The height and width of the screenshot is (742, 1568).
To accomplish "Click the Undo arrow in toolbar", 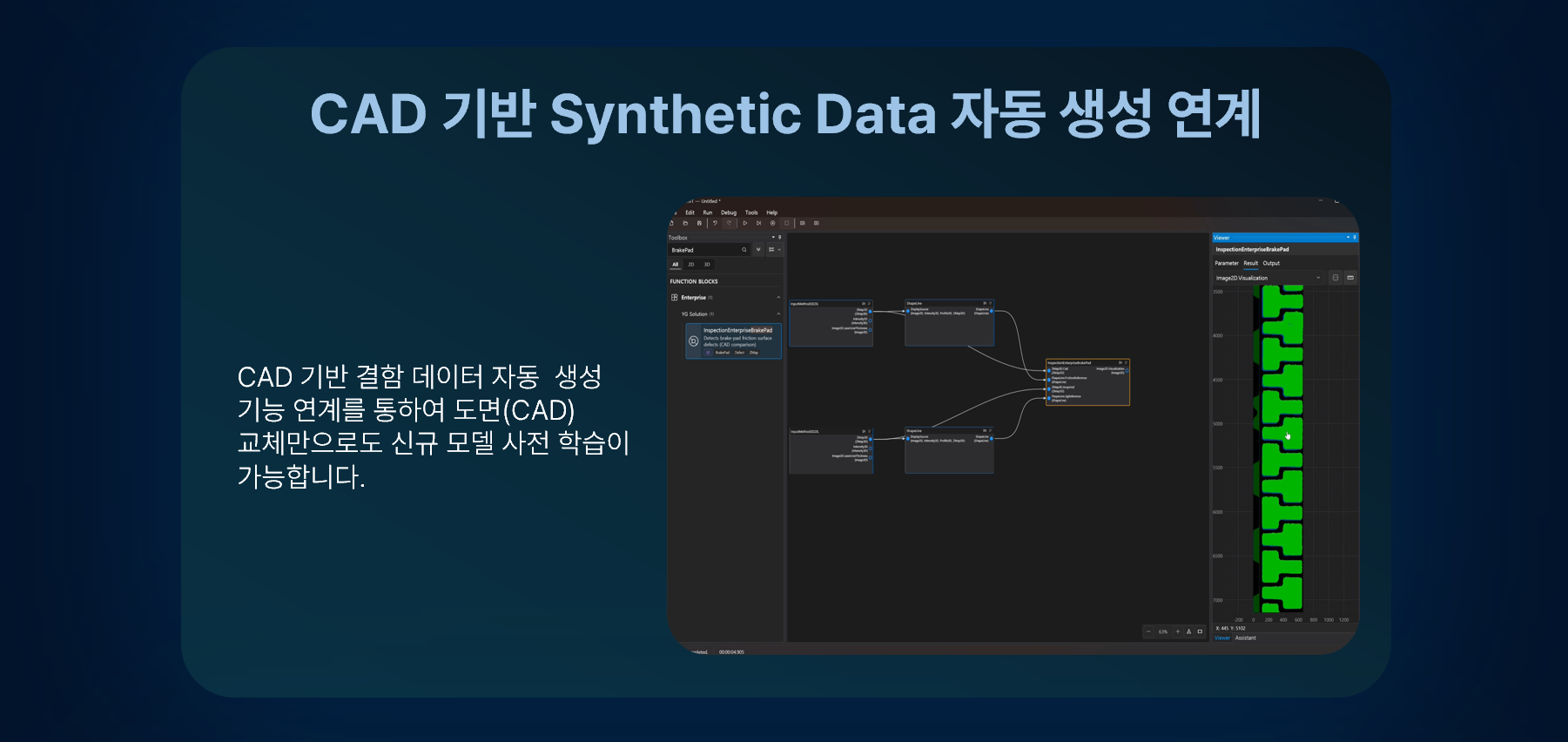I will tap(715, 223).
